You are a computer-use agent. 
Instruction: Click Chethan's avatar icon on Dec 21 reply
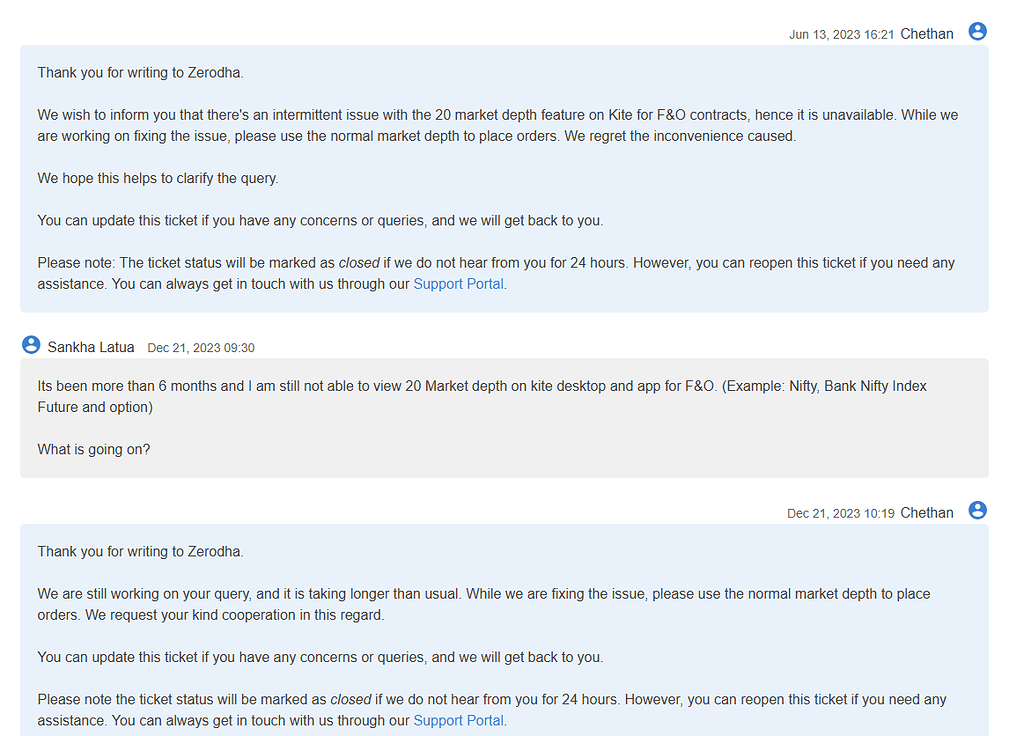(x=977, y=510)
